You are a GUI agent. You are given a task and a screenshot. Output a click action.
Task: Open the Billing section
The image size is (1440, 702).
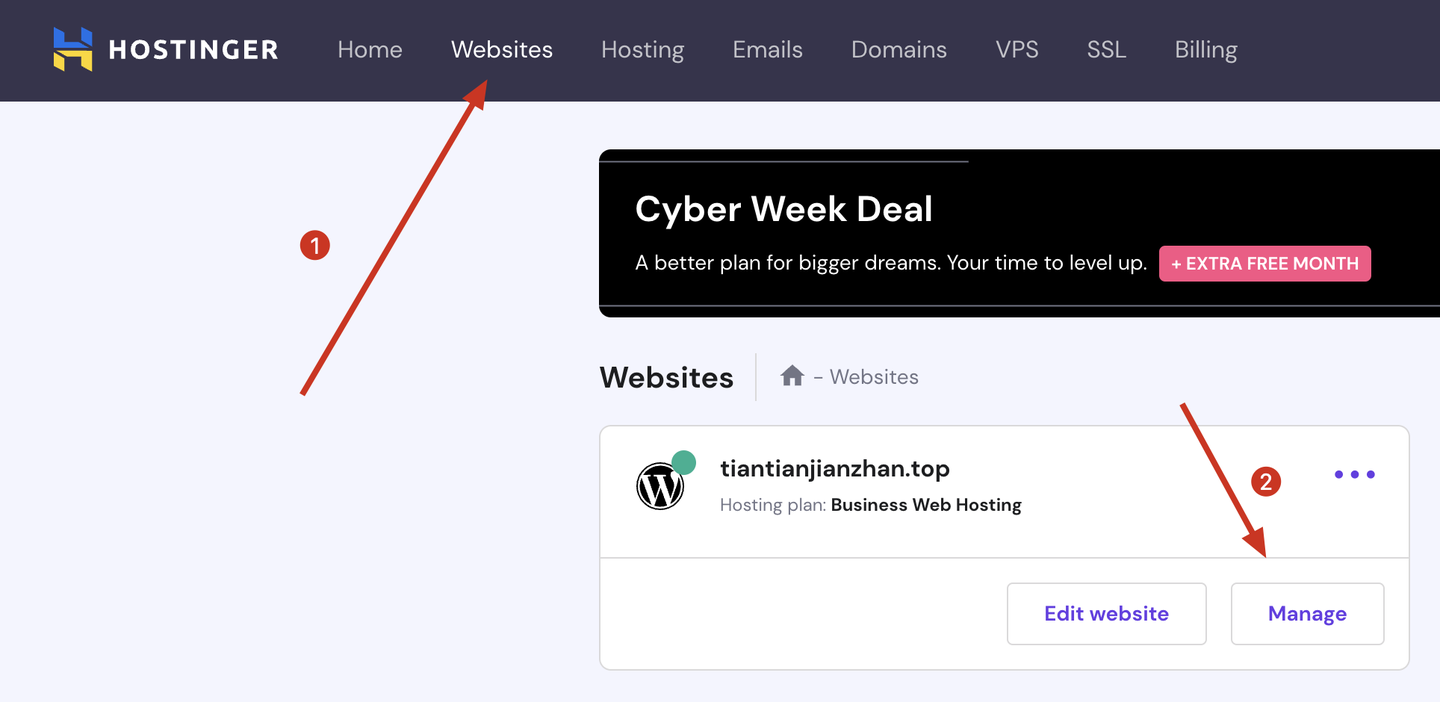click(x=1206, y=50)
